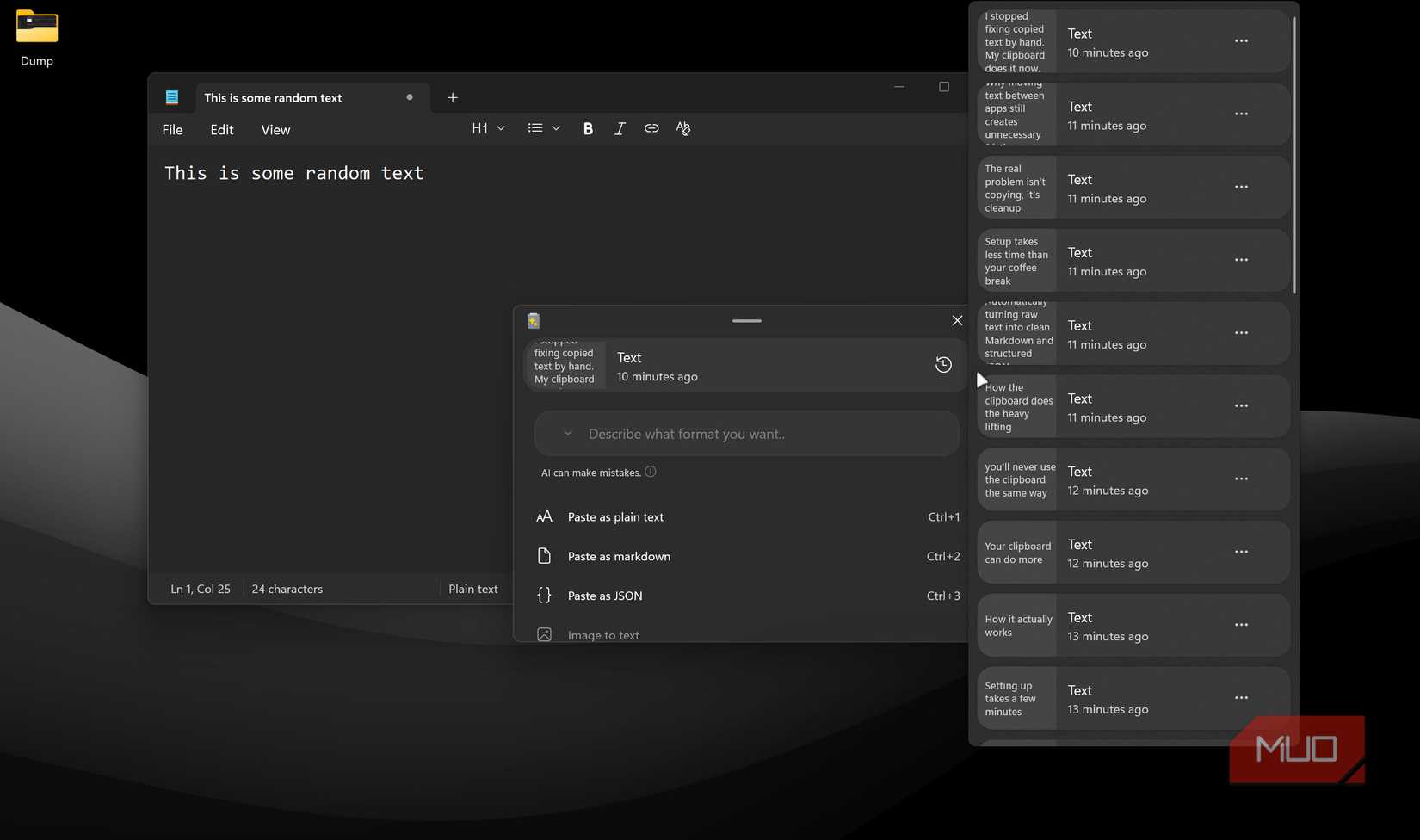Click 'Ln 1, Col 25' in the status bar
Viewport: 1420px width, 840px height.
pos(201,590)
